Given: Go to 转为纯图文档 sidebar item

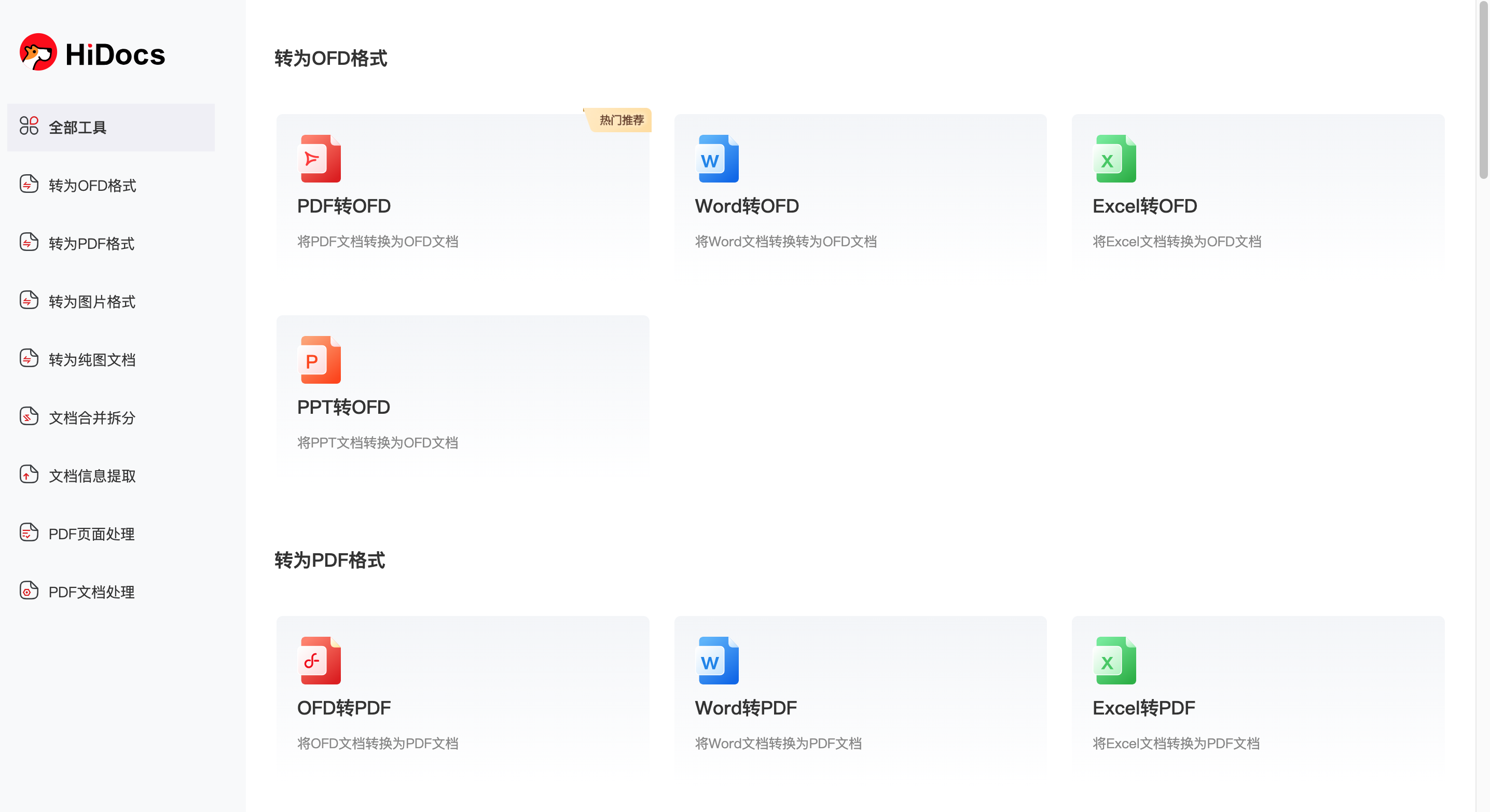Looking at the screenshot, I should point(92,359).
